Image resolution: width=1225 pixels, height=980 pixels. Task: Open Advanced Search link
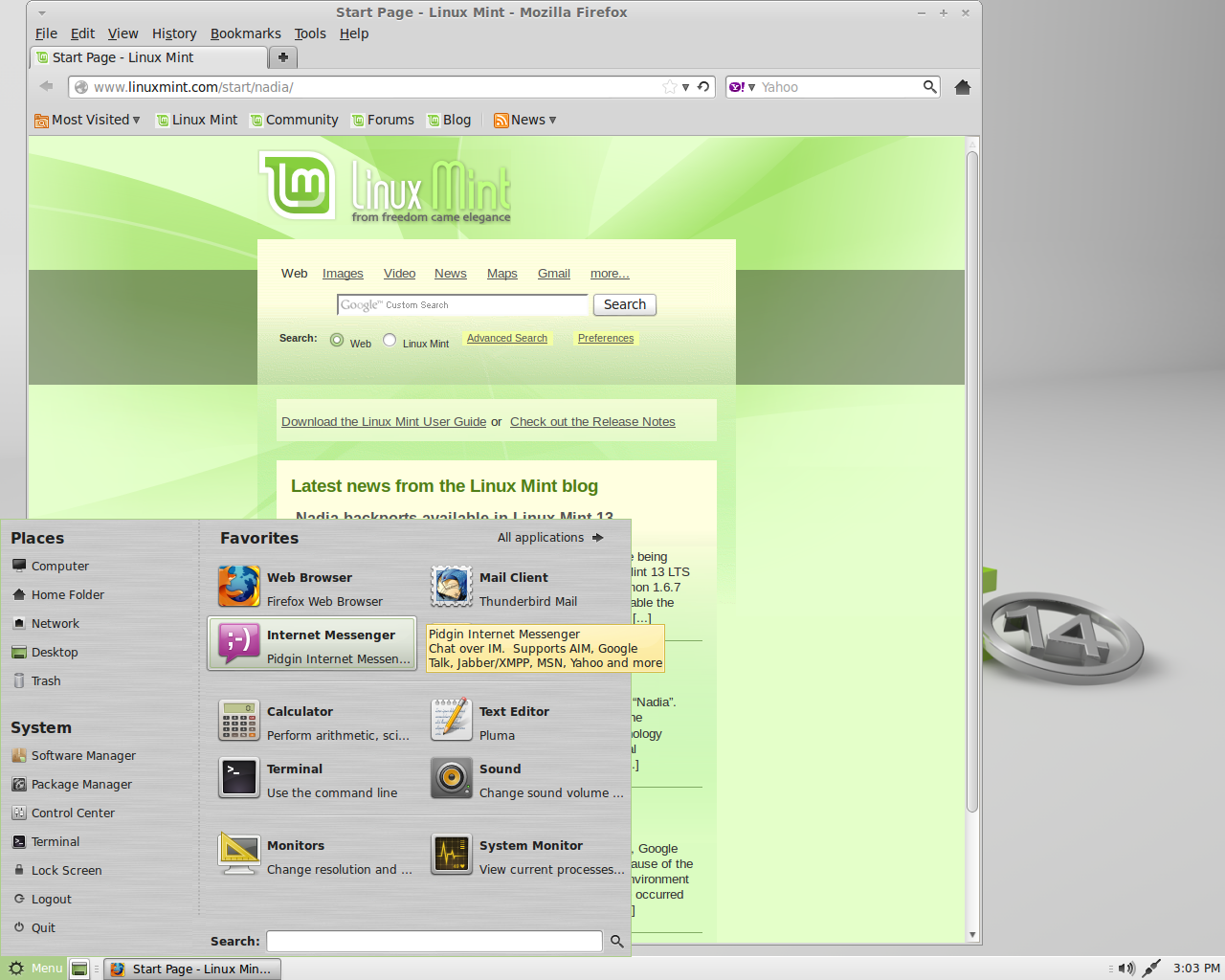point(507,338)
